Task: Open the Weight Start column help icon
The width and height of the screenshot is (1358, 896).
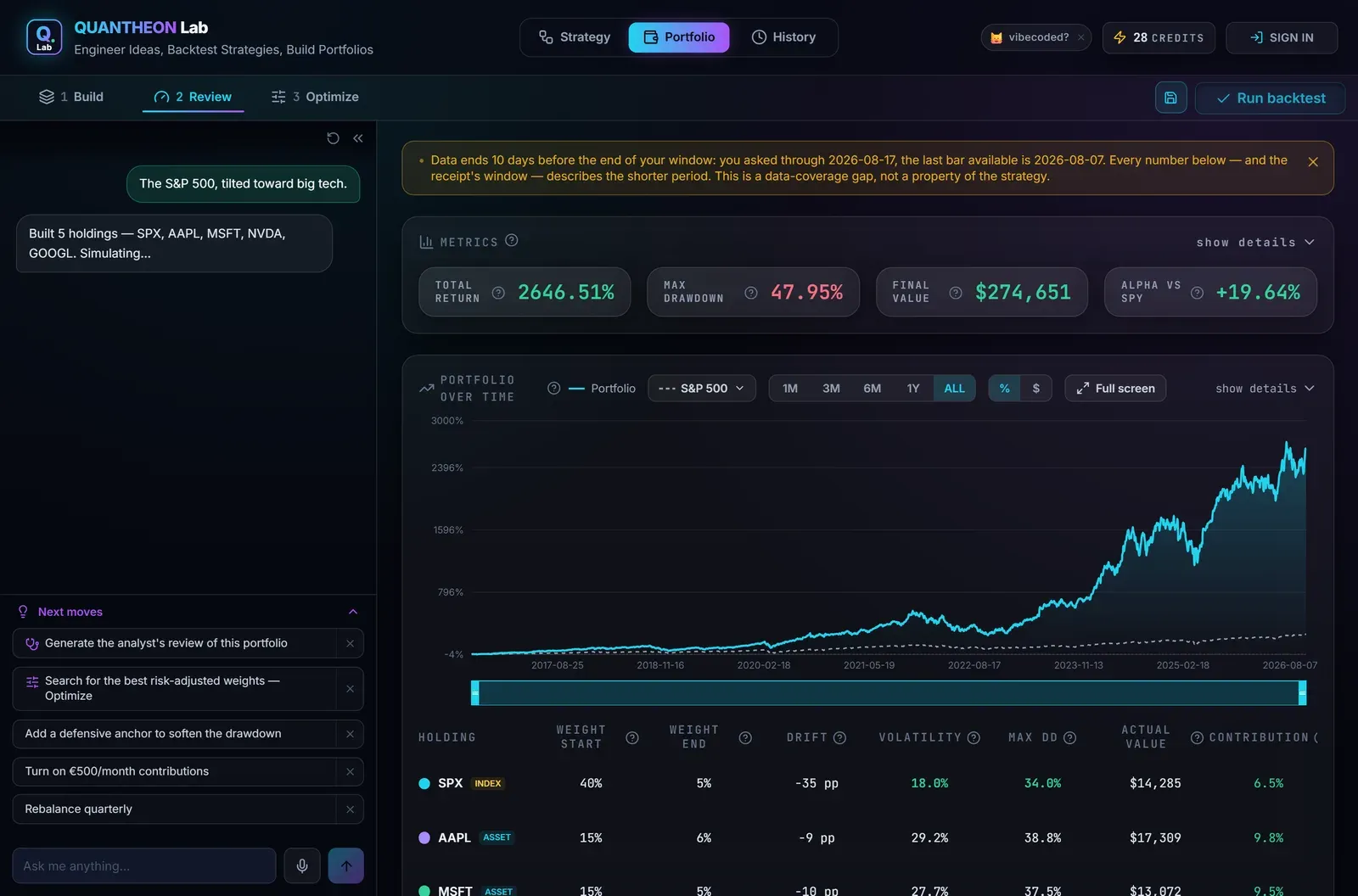Action: 631,737
